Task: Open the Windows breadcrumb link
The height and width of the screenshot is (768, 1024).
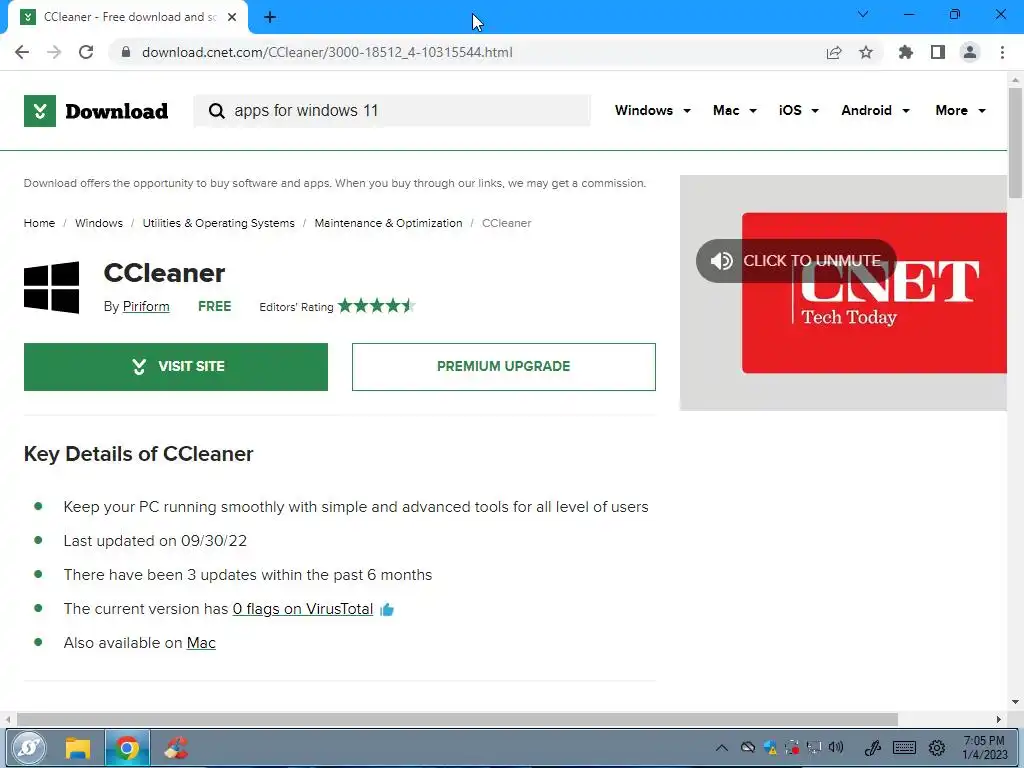Action: pos(99,223)
